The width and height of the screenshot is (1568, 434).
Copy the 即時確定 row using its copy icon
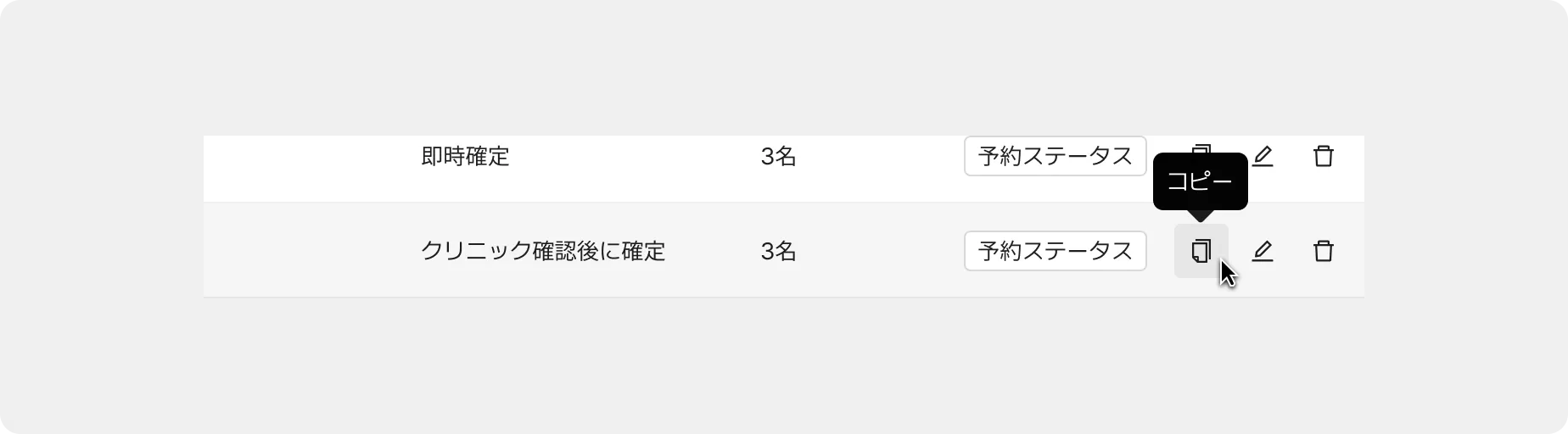(1201, 147)
